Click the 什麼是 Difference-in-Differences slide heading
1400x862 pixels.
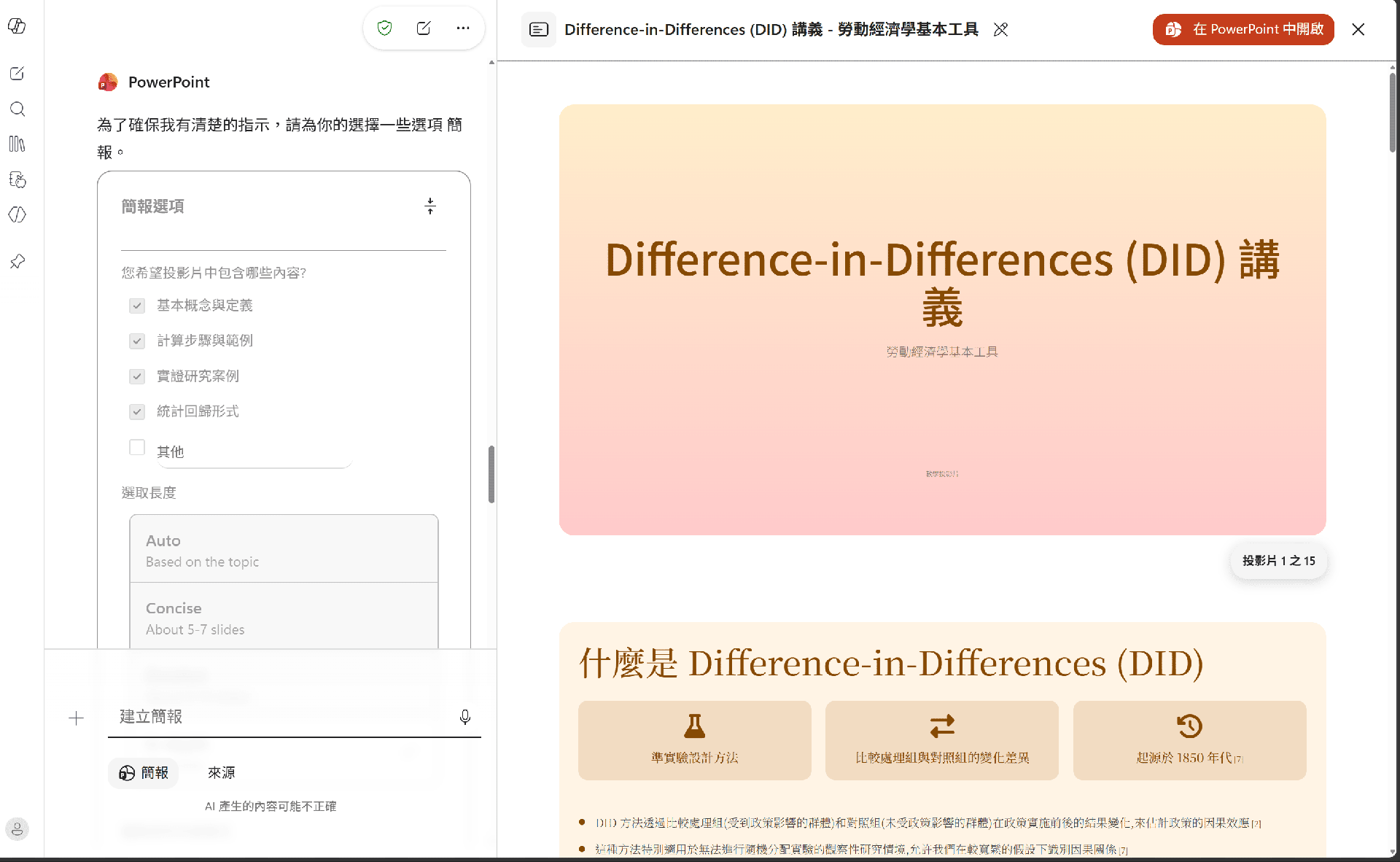pos(890,664)
